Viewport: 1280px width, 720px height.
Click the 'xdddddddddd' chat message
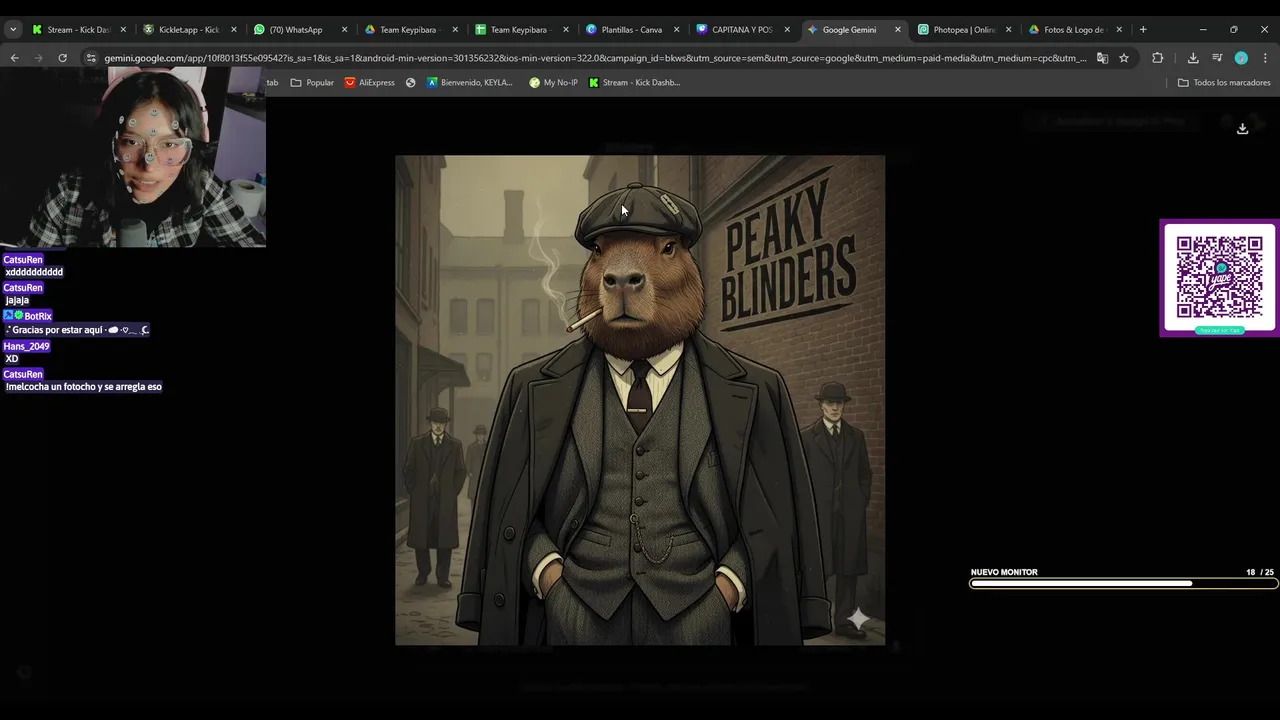coord(34,272)
